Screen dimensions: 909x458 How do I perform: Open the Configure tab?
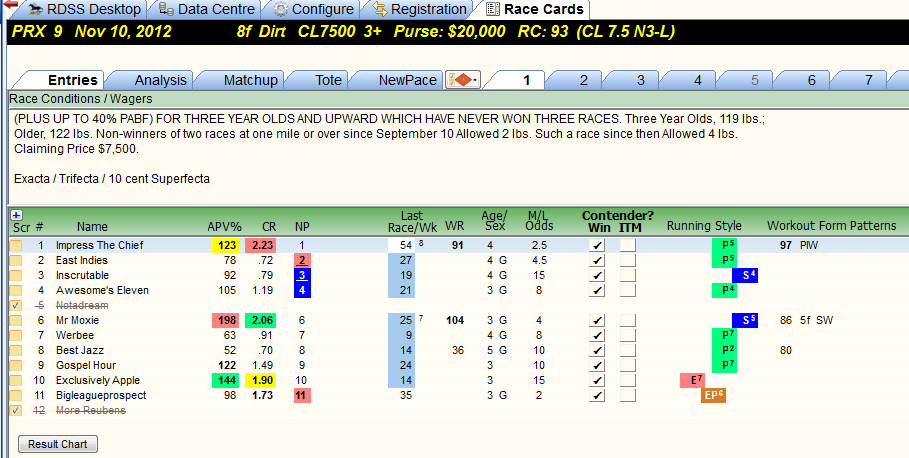(314, 10)
